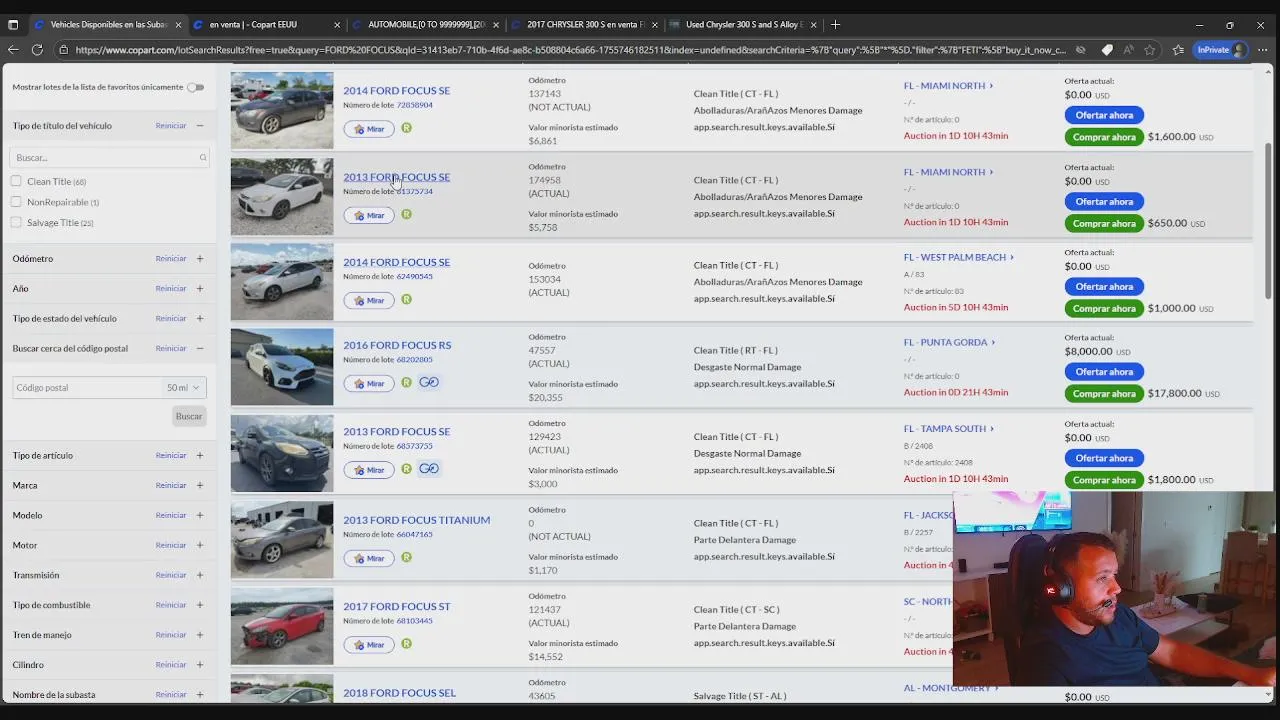Expand the Año filter
The image size is (1280, 720).
coord(200,288)
